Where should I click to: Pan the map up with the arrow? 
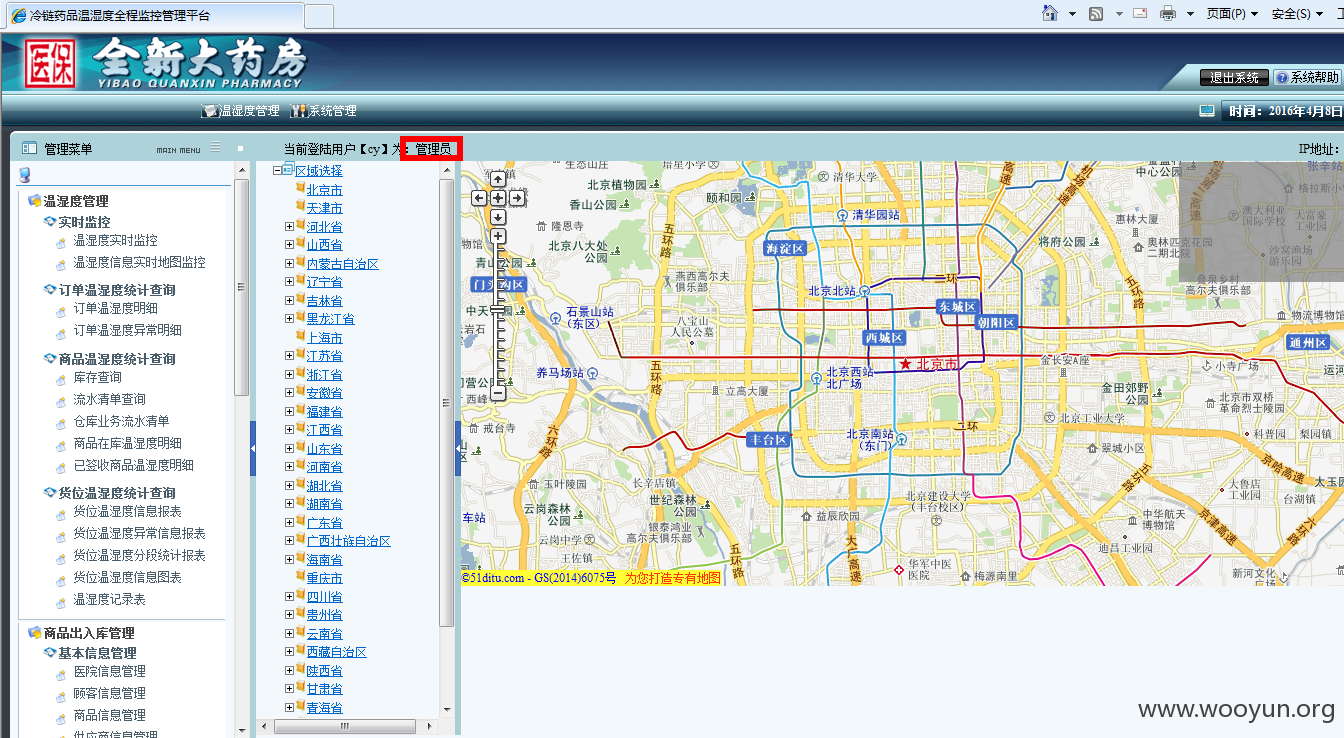498,179
